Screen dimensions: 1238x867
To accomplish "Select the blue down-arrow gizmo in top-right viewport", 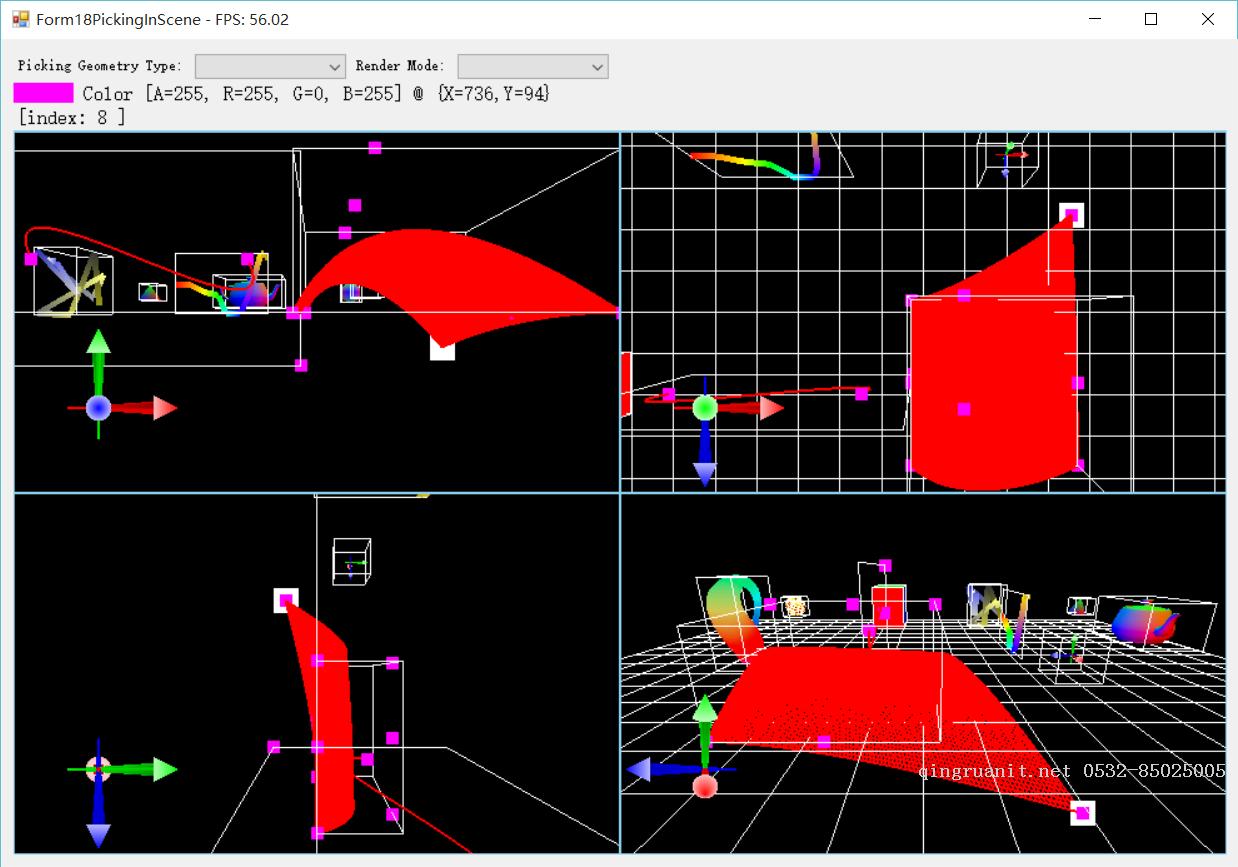I will coord(704,465).
